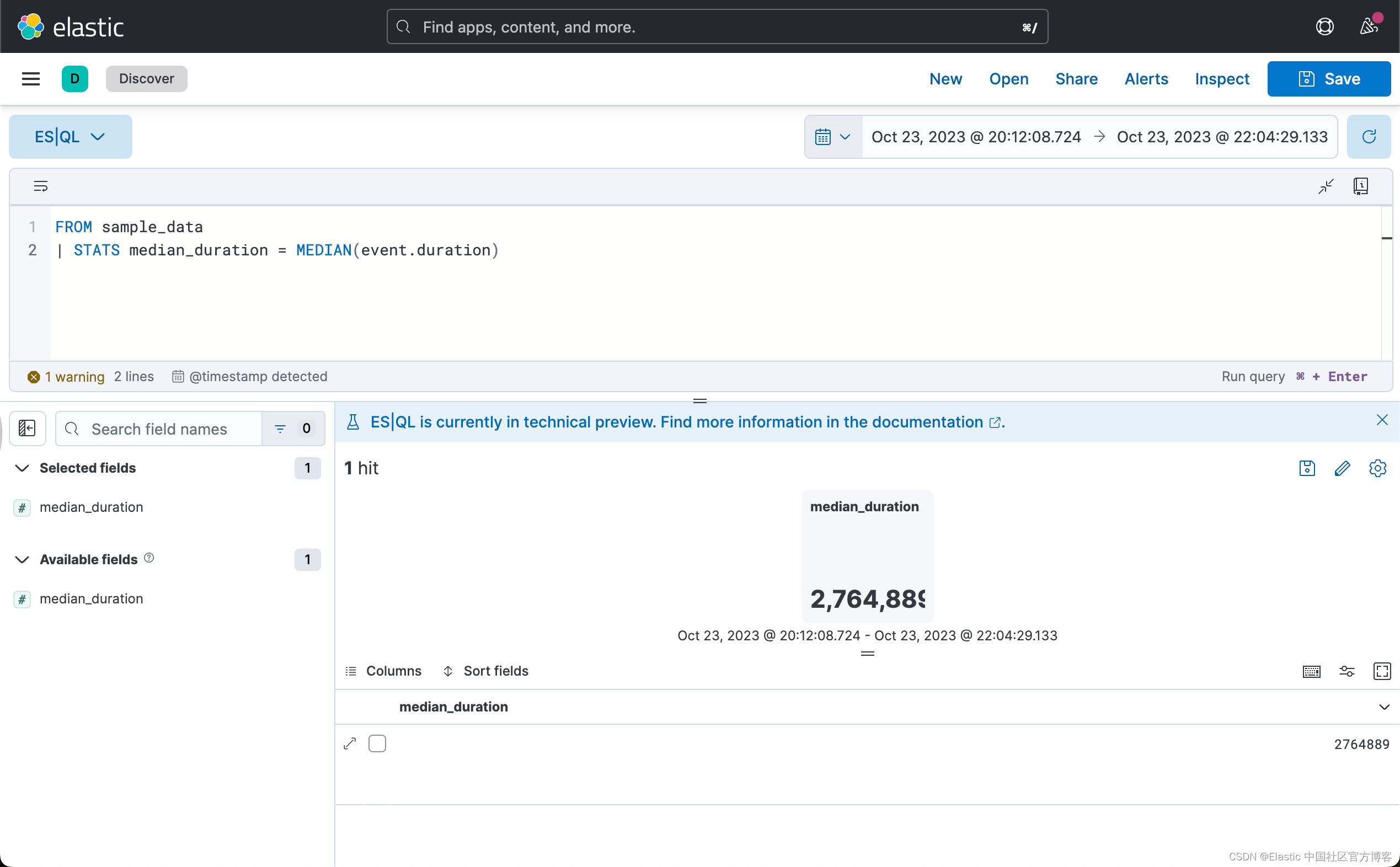Collapse the Selected fields section
Screen dimensions: 1400x867
(x=22, y=468)
